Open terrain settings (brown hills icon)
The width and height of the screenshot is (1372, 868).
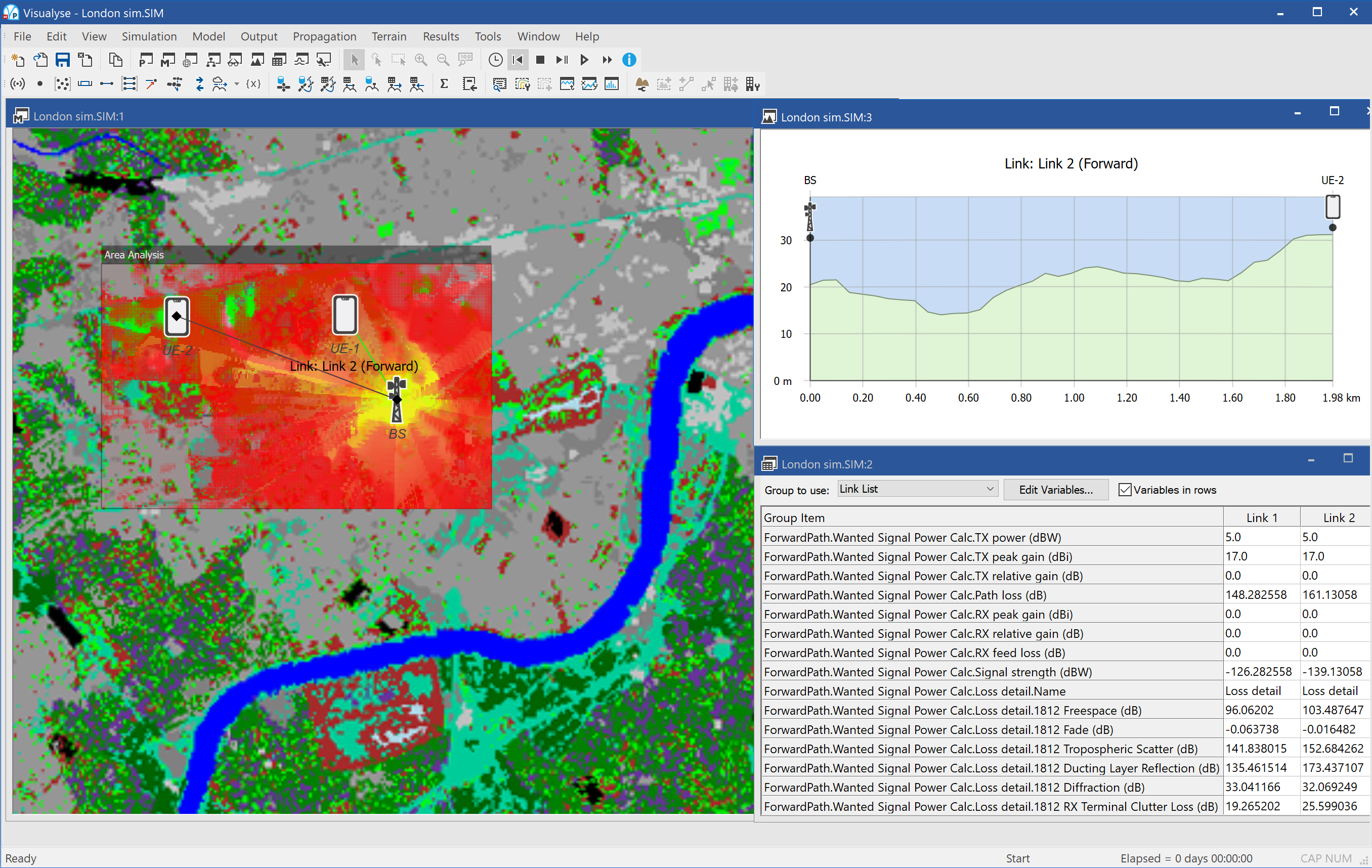point(641,84)
